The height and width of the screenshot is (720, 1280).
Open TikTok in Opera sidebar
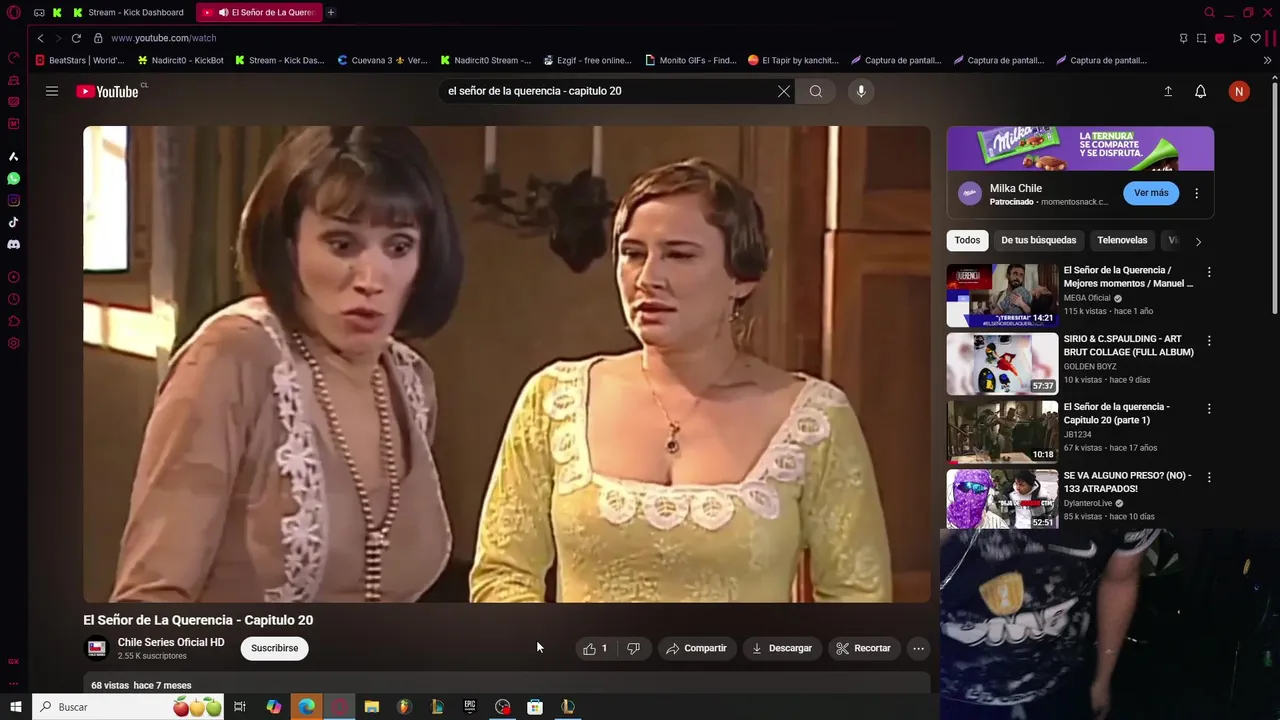(13, 222)
